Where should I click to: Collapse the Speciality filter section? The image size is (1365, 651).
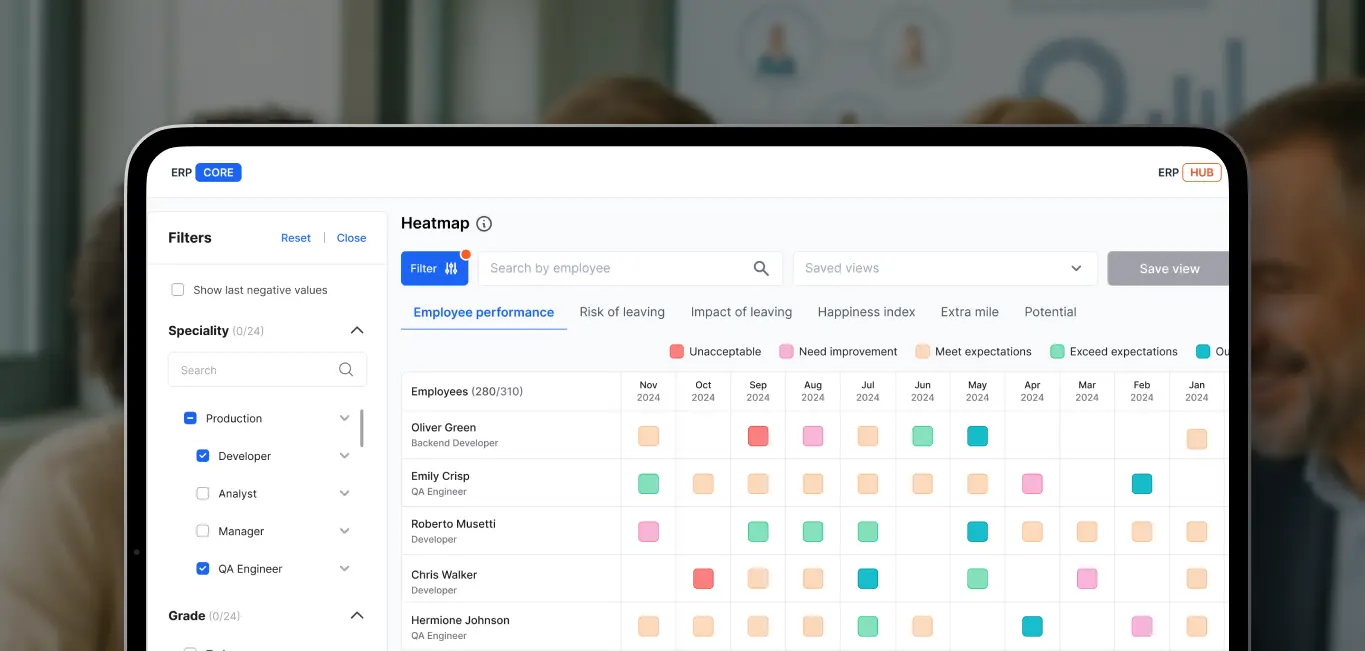click(x=357, y=331)
